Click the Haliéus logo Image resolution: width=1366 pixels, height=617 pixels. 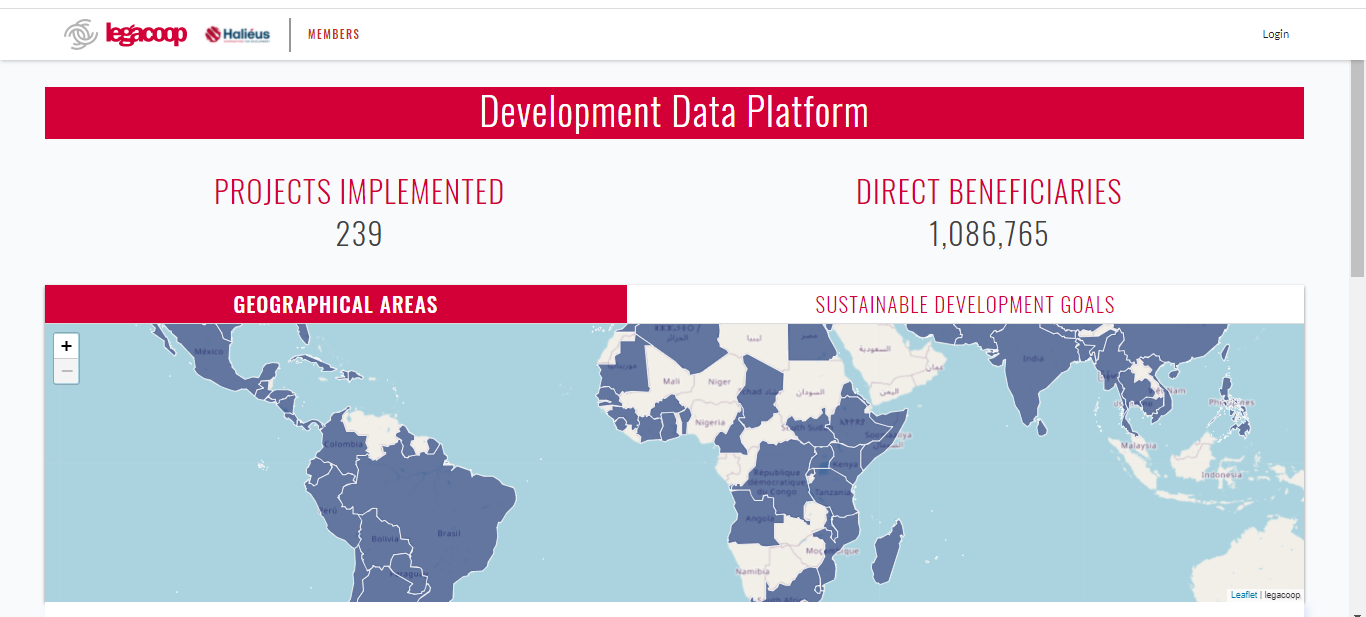(237, 34)
